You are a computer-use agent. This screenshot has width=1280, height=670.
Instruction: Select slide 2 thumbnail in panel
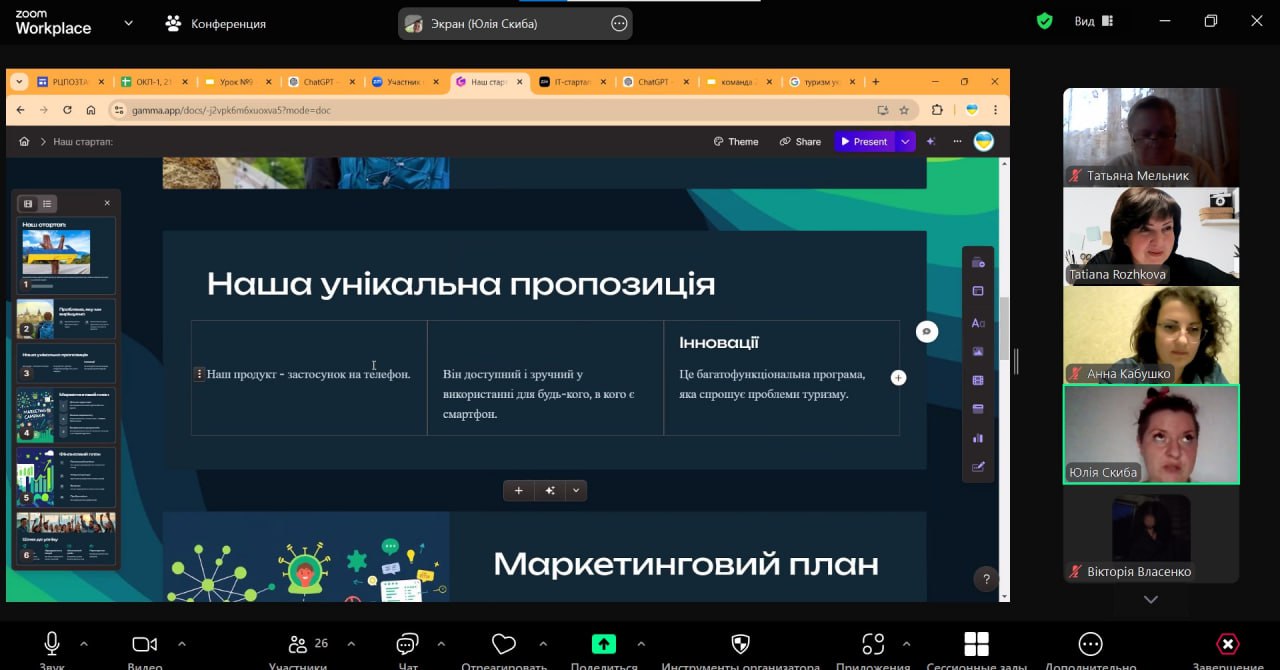[x=66, y=319]
